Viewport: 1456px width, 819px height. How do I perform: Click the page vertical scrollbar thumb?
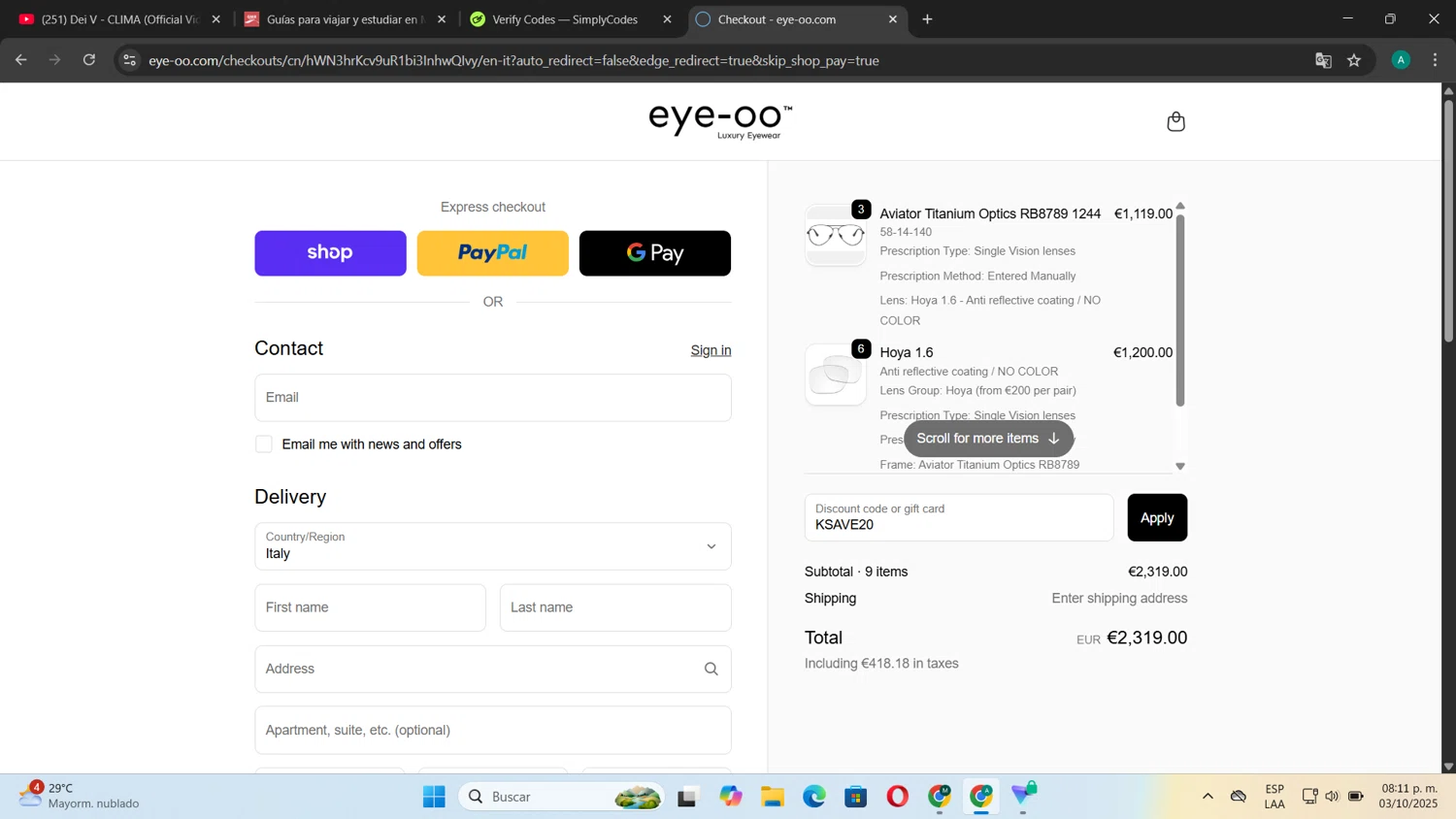point(1448,219)
